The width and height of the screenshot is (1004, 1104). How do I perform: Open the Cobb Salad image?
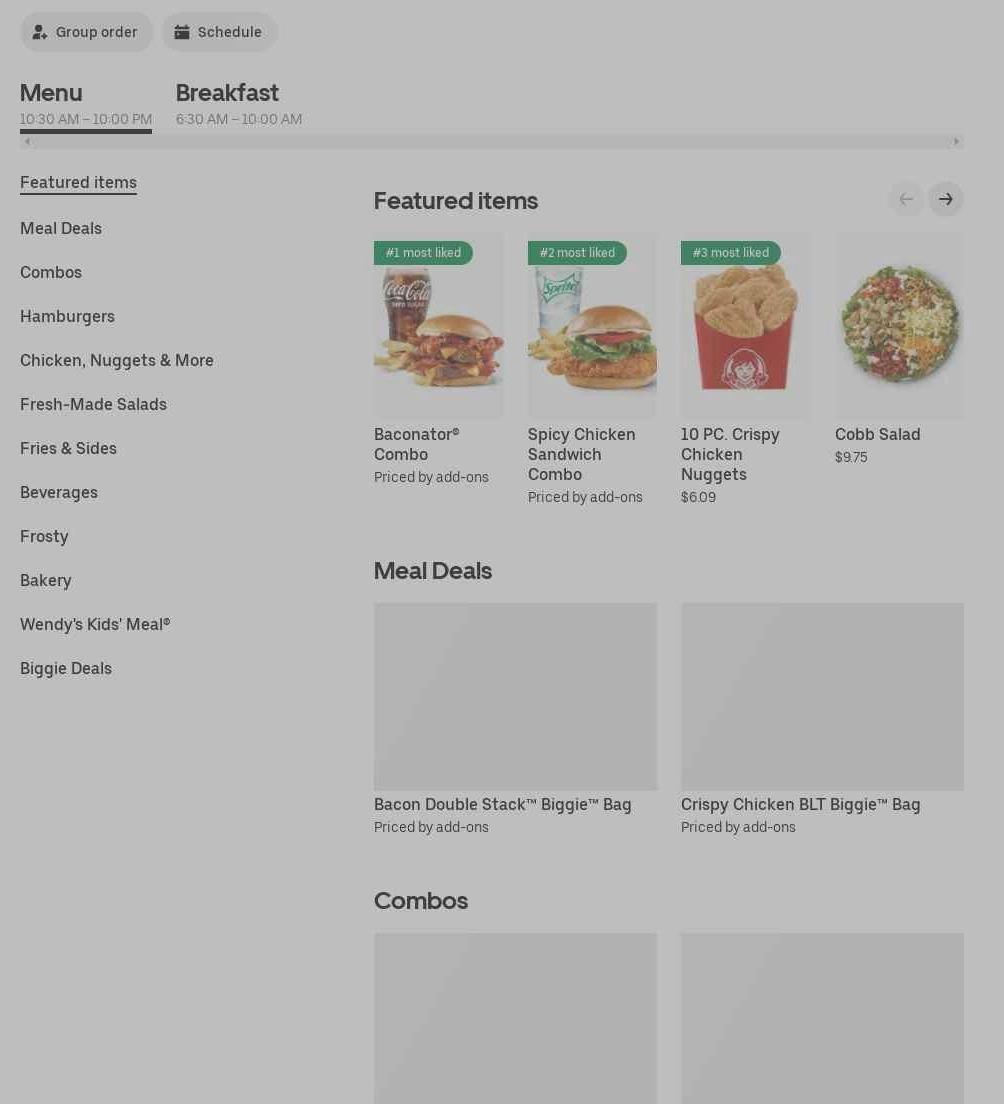(899, 327)
